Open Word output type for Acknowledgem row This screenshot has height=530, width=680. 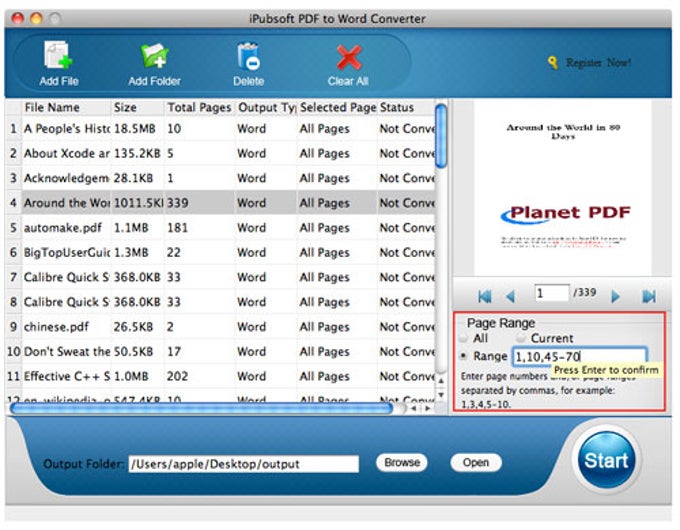coord(266,178)
